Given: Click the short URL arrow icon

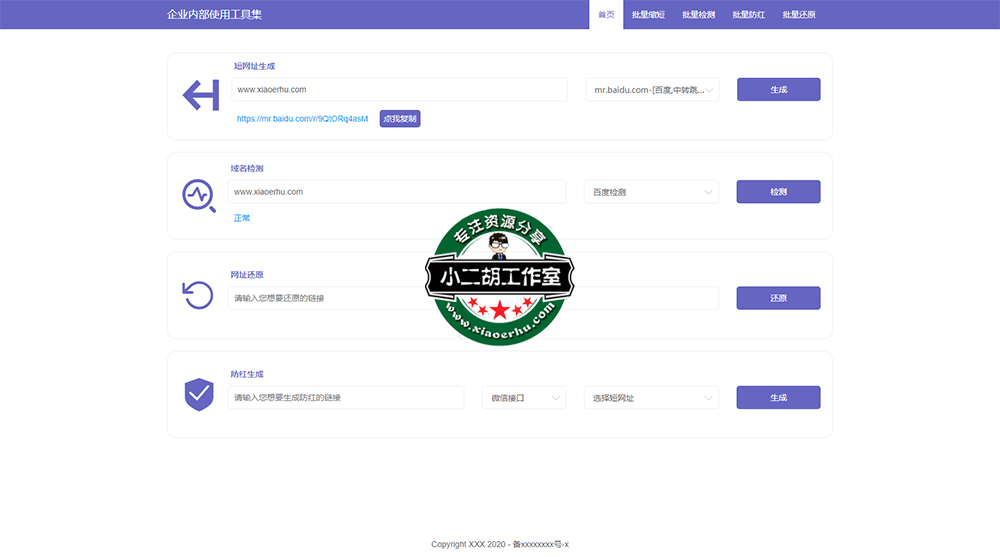Looking at the screenshot, I should pos(200,96).
